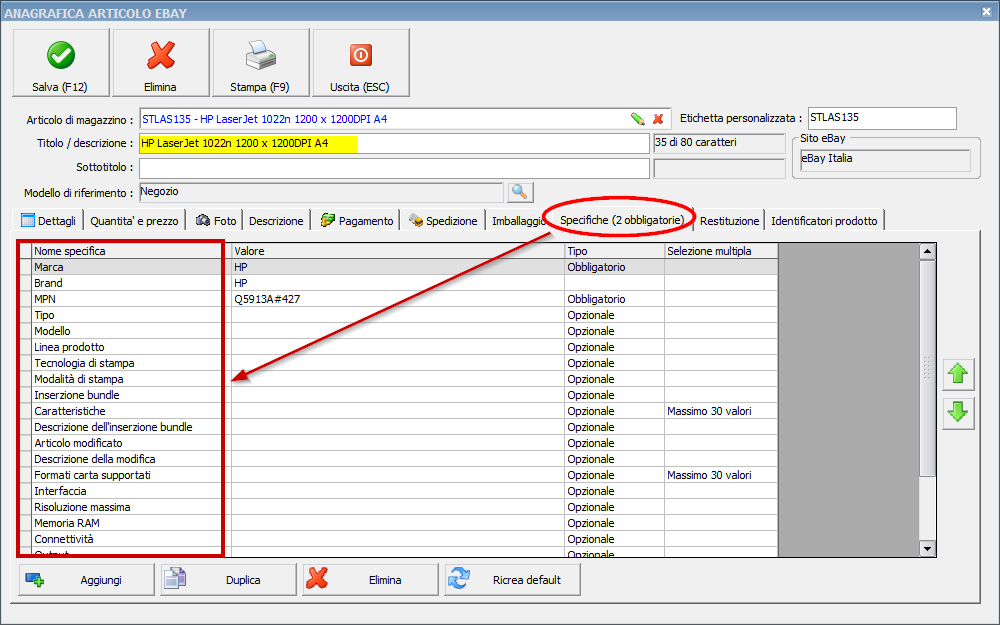The image size is (1000, 625).
Task: Open the Dettagli tab
Action: [48, 221]
